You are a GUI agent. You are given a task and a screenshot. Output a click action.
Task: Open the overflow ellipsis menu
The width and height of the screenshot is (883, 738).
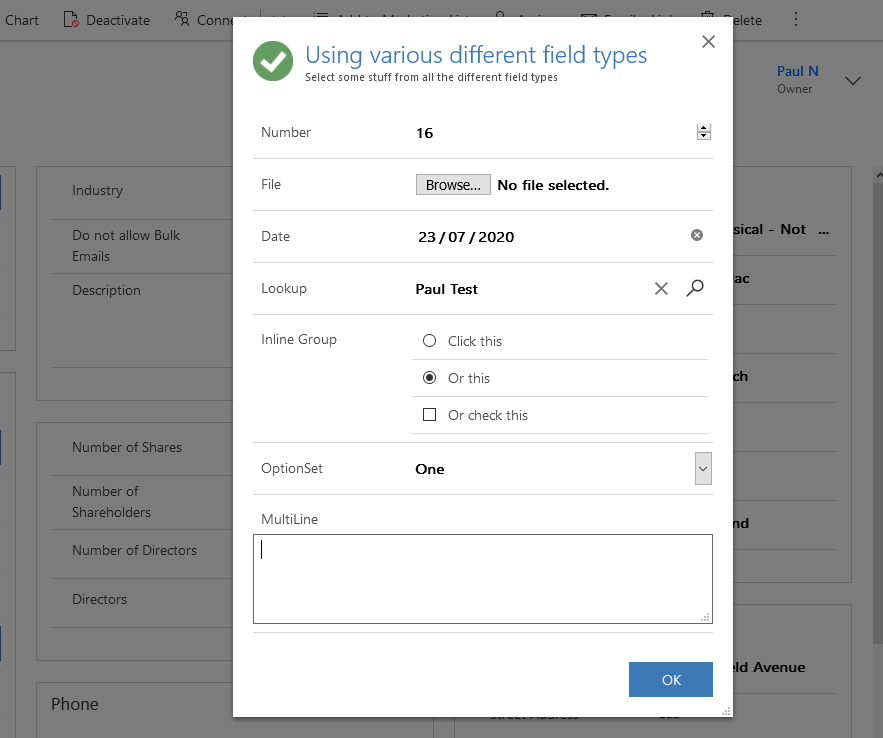795,19
